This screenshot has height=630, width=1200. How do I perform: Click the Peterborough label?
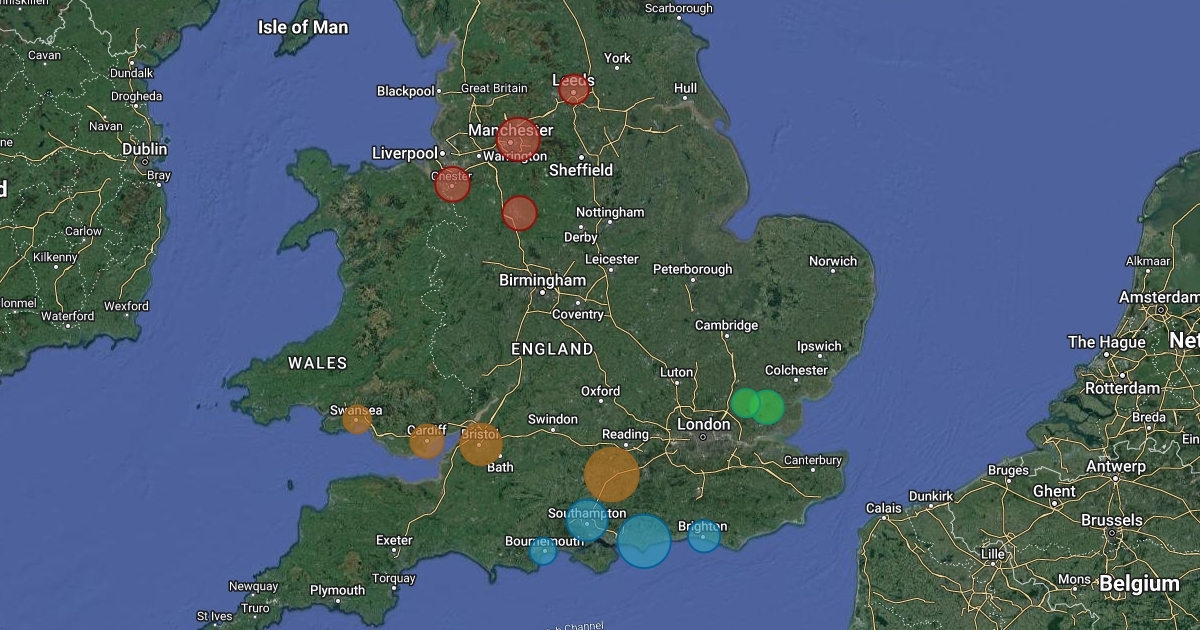click(693, 269)
